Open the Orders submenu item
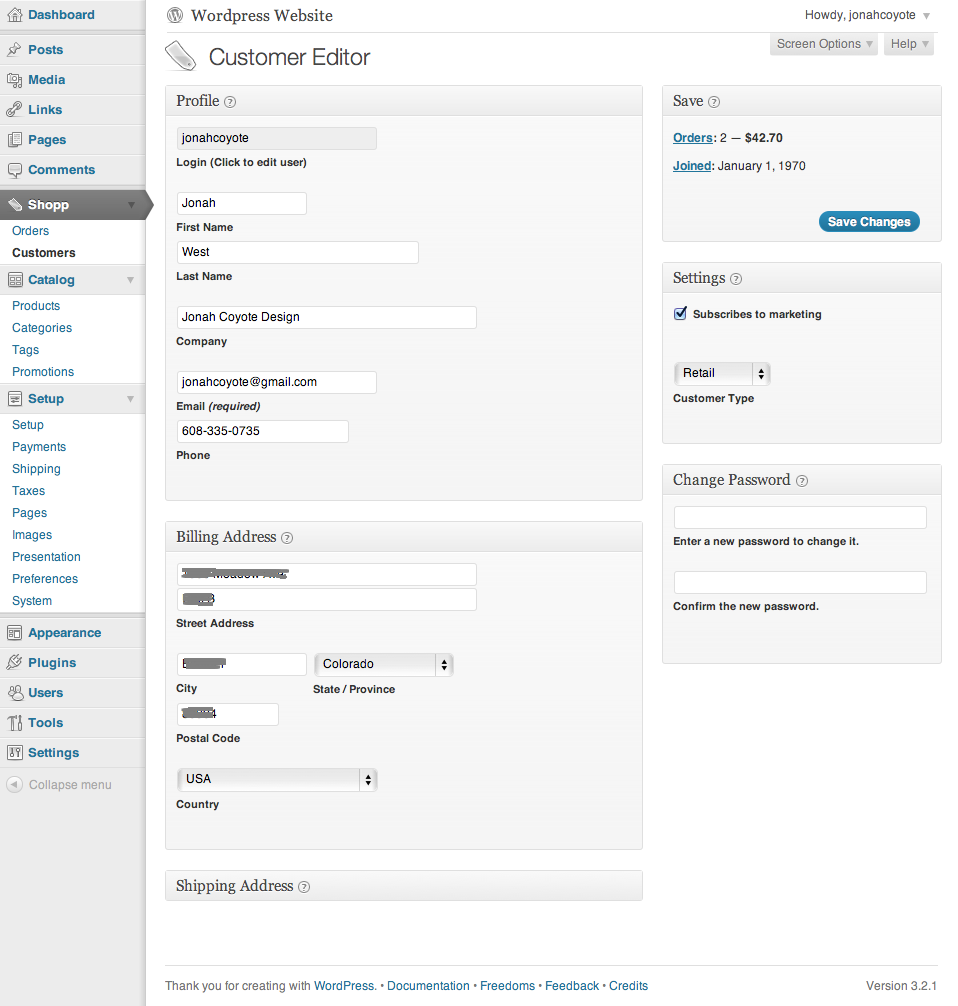The height and width of the screenshot is (1006, 958). coord(30,231)
